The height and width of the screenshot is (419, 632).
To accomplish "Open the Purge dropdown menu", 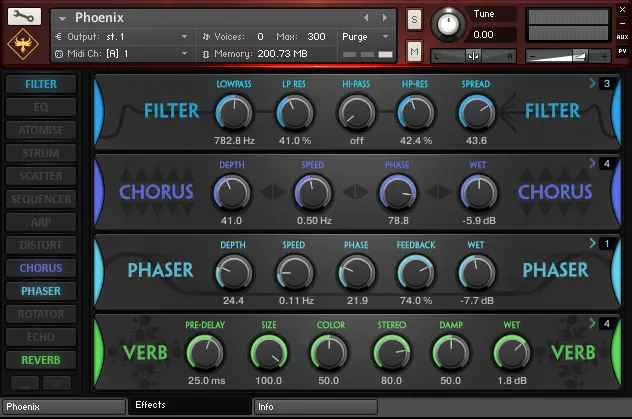I will click(385, 37).
